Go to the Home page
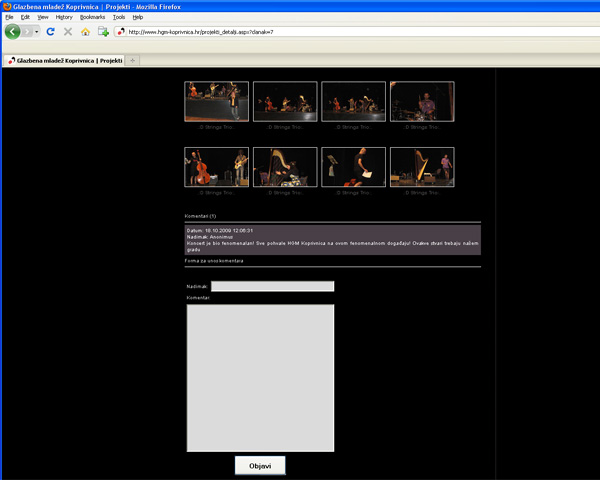 pyautogui.click(x=85, y=31)
